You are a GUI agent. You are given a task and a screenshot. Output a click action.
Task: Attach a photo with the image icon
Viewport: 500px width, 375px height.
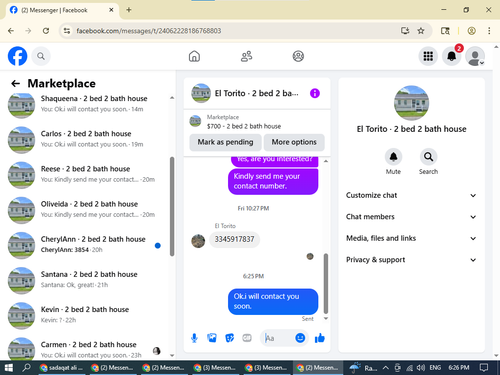click(x=212, y=338)
